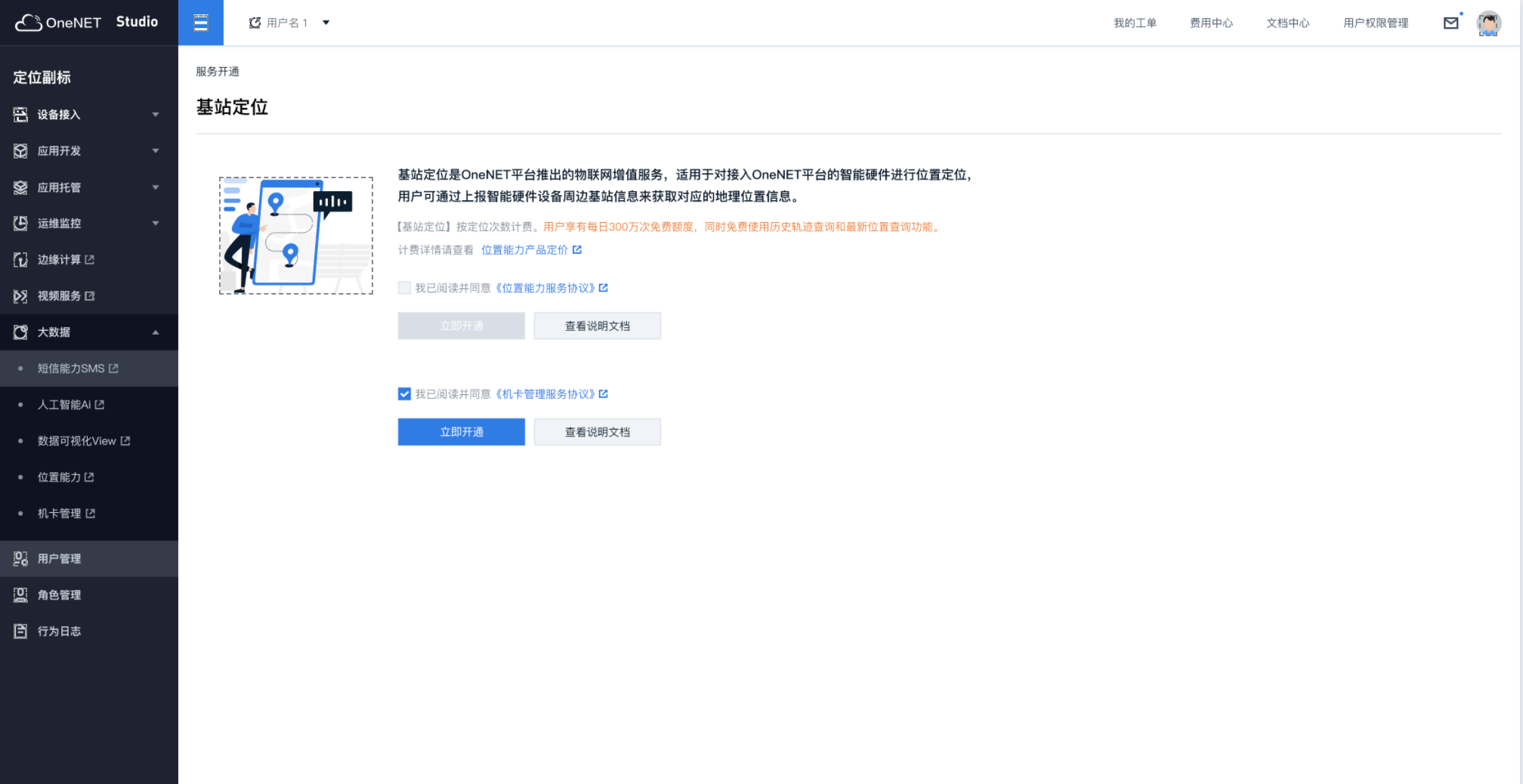Click the greyed-out 立即开通 button
The height and width of the screenshot is (784, 1523).
(x=462, y=326)
